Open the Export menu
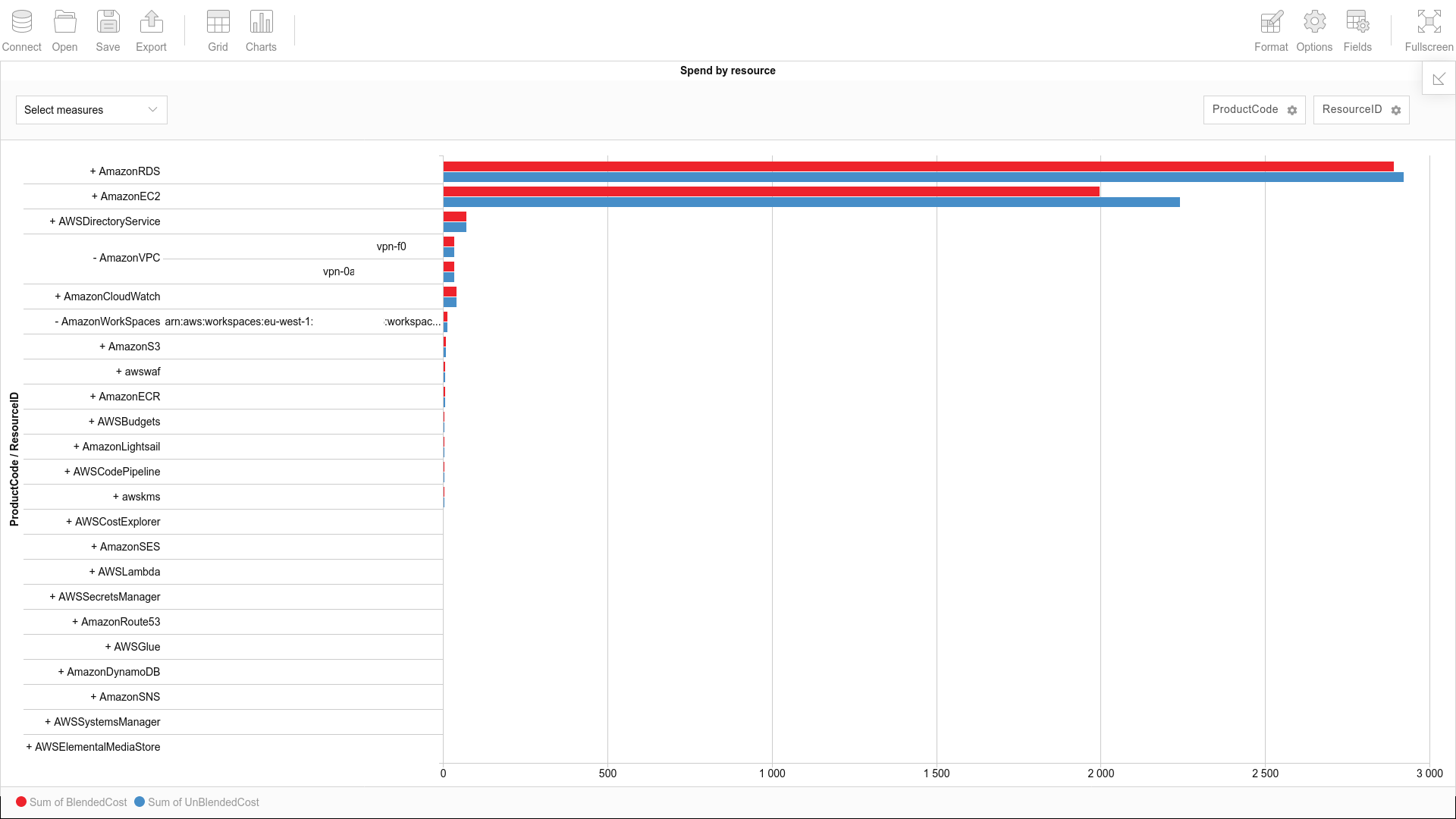 pyautogui.click(x=151, y=30)
